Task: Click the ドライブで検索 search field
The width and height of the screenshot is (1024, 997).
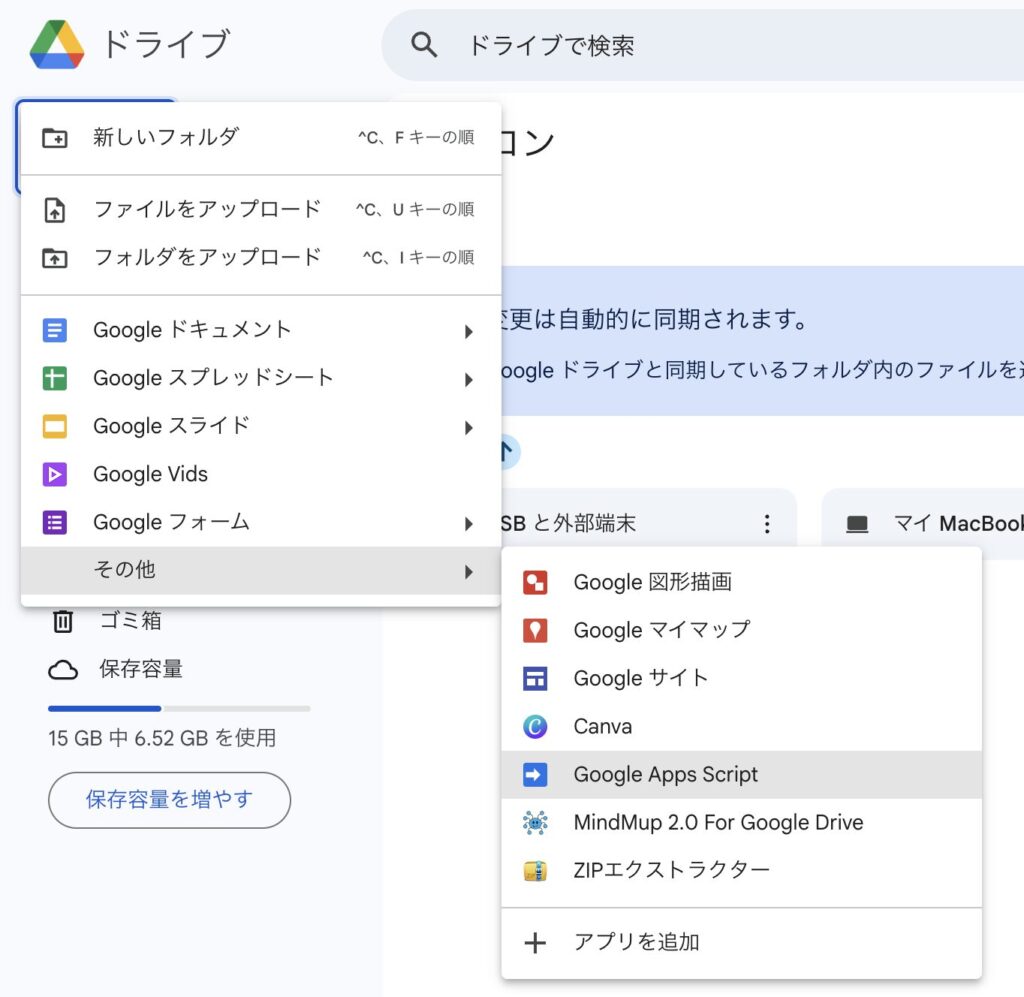Action: 700,45
